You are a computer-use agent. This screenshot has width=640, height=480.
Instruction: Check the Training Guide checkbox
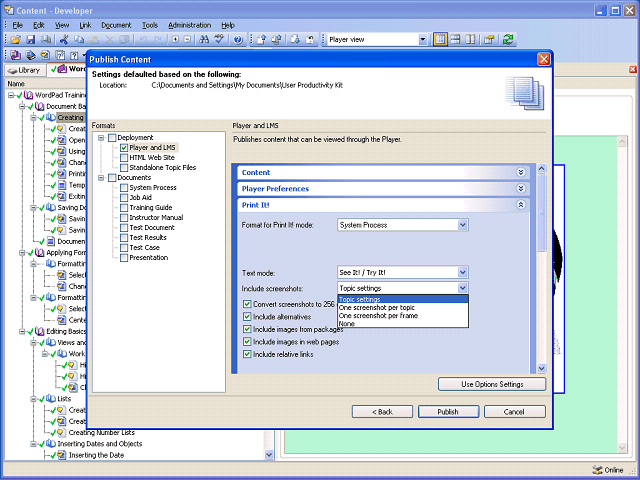(x=124, y=208)
